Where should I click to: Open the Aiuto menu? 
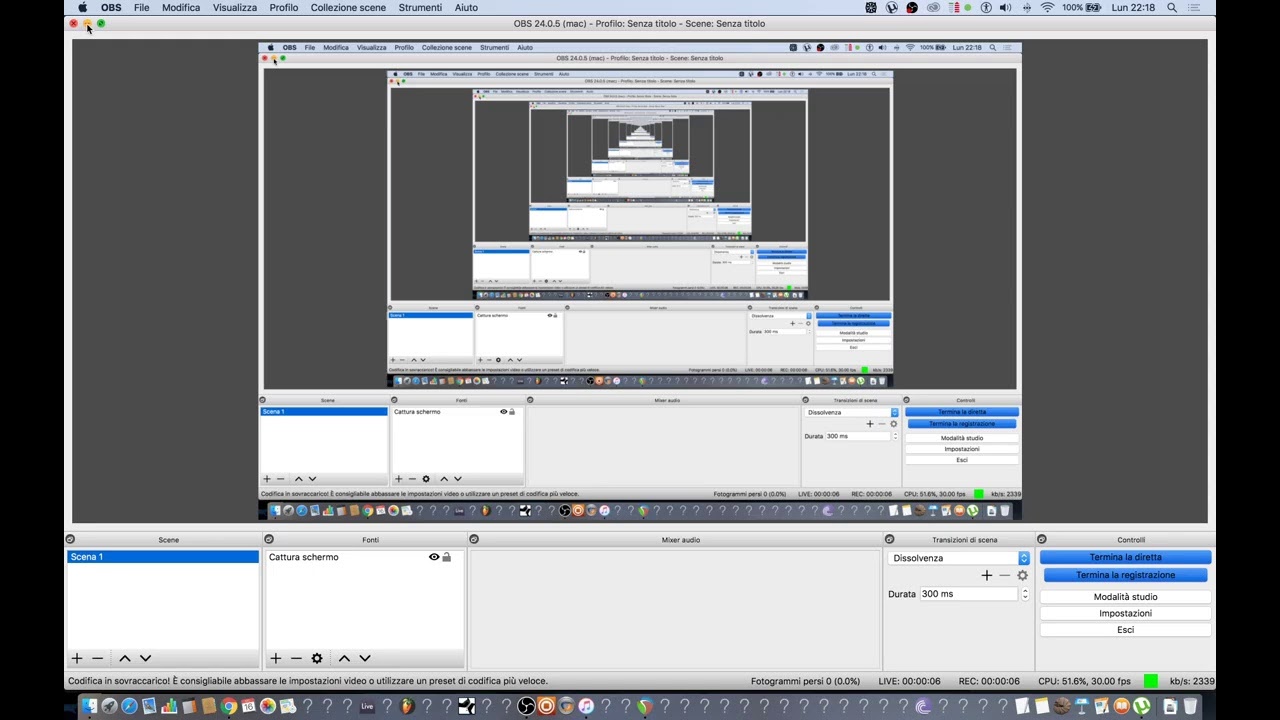click(466, 7)
